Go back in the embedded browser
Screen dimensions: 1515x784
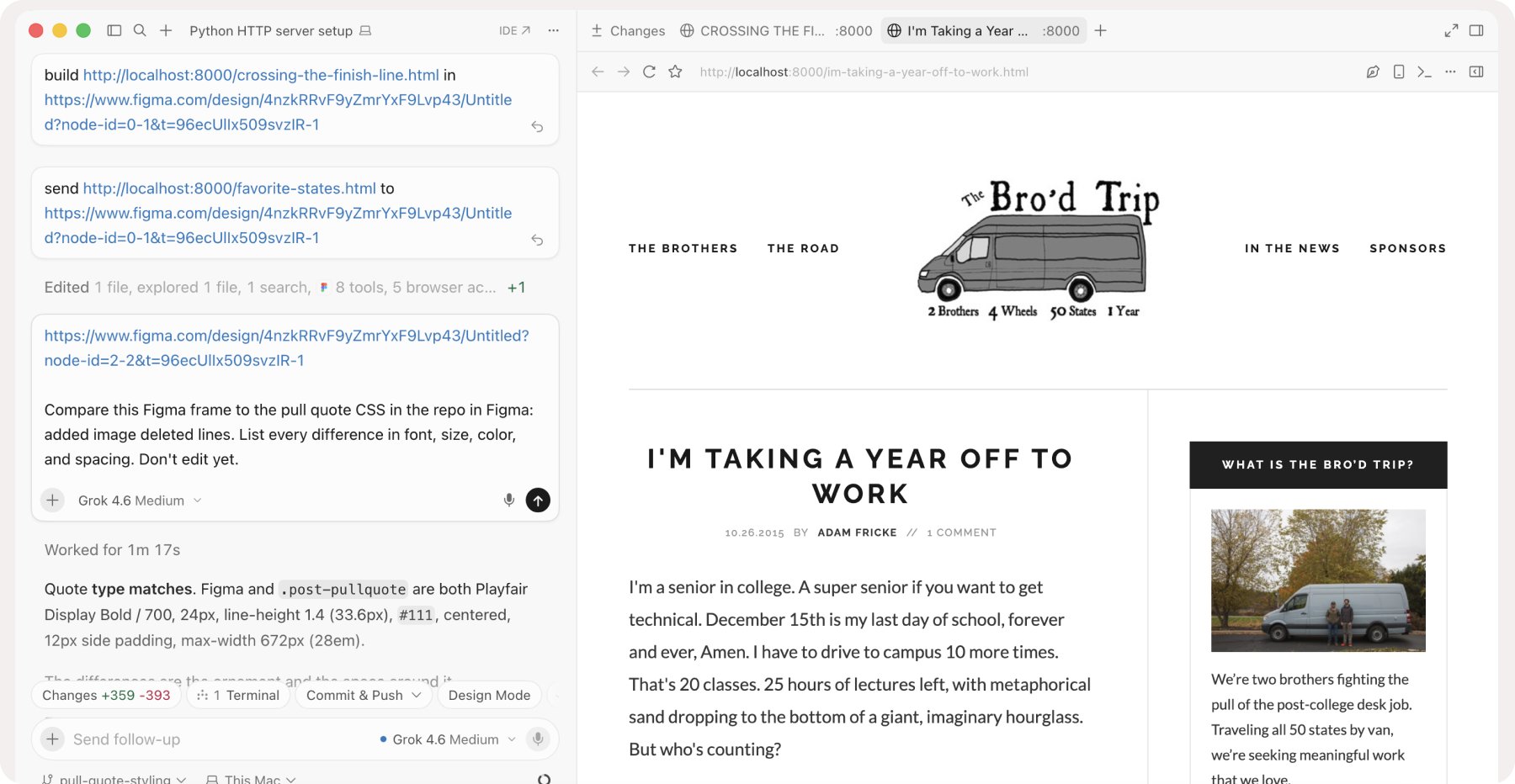pos(598,72)
